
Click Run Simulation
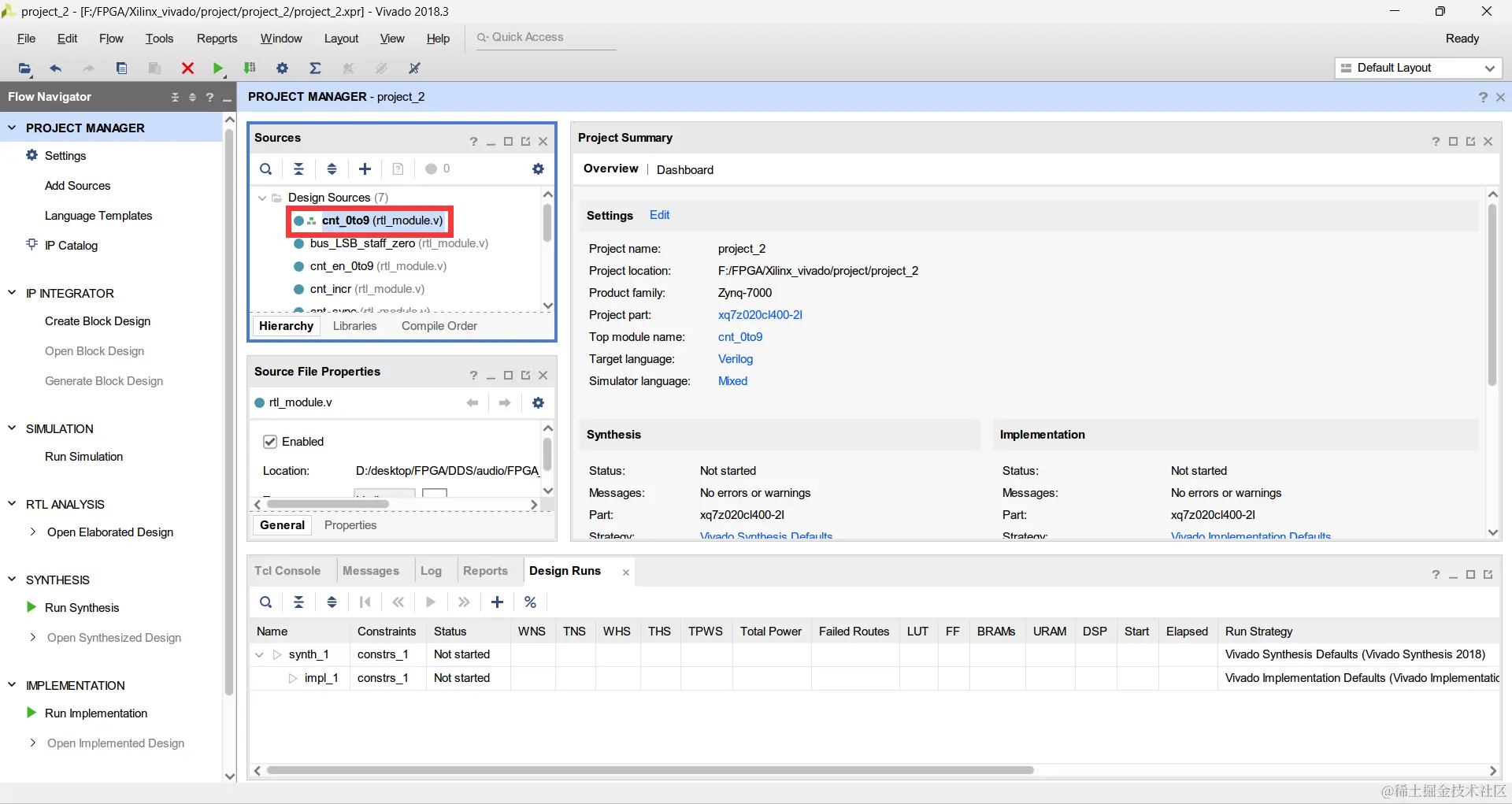[x=83, y=457]
